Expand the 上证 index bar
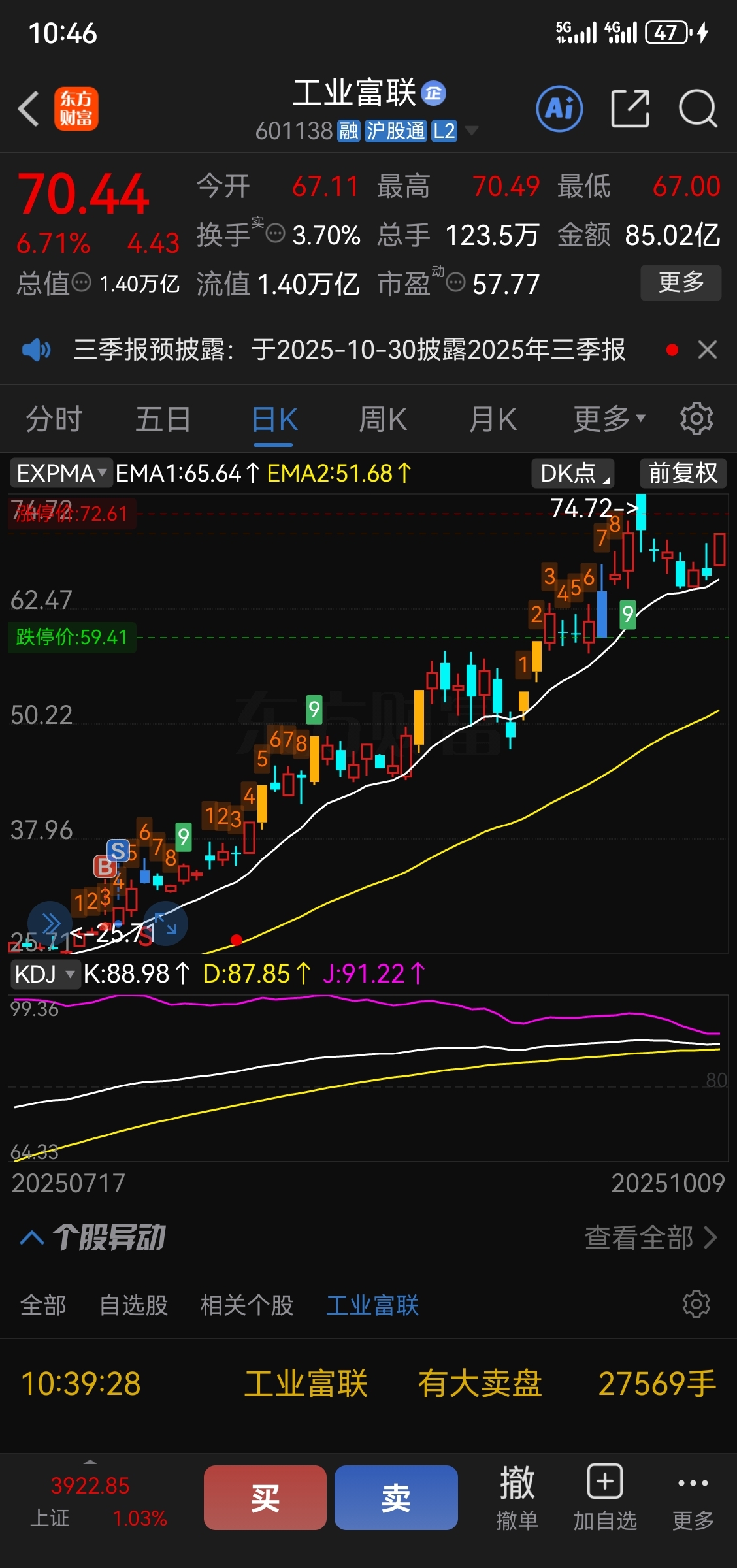Viewport: 737px width, 1568px height. 91,1461
